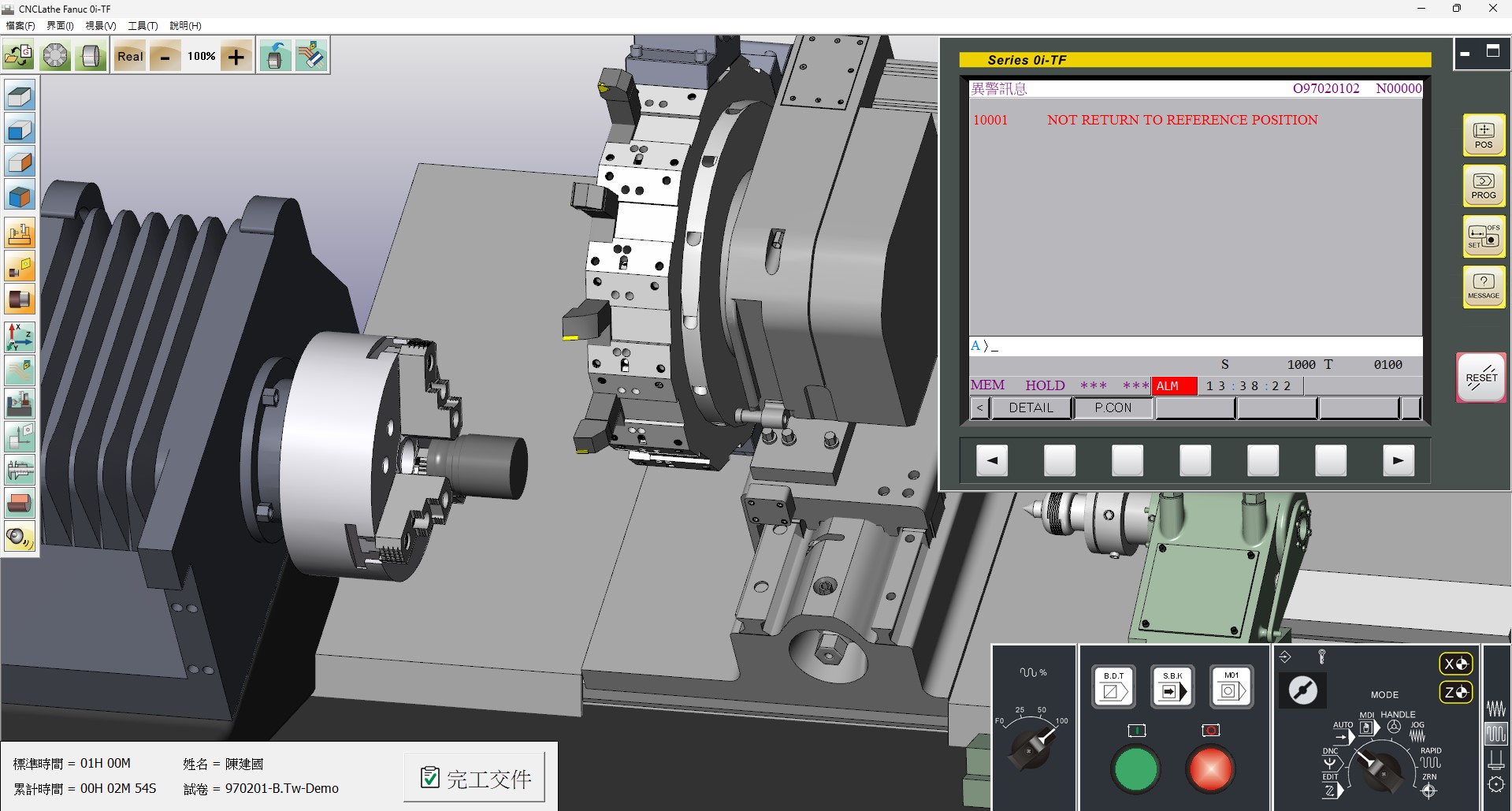Toggle the S.B.K single block button
1512x811 pixels.
coord(1172,686)
